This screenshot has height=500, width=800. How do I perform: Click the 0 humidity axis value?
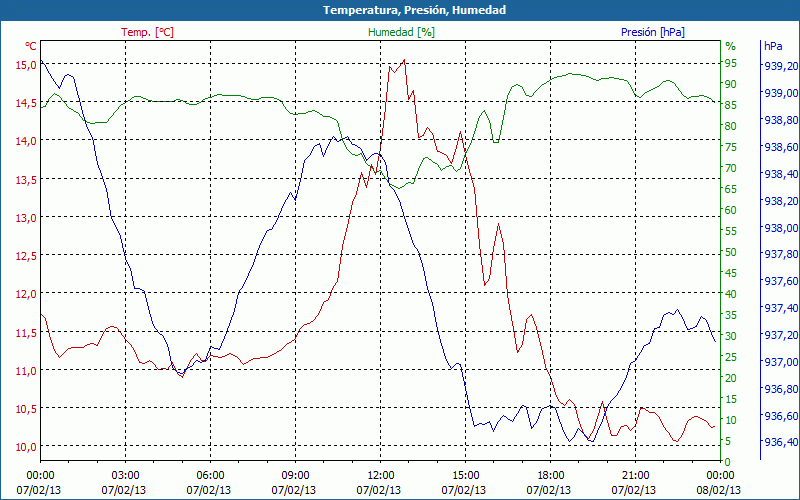[x=728, y=462]
